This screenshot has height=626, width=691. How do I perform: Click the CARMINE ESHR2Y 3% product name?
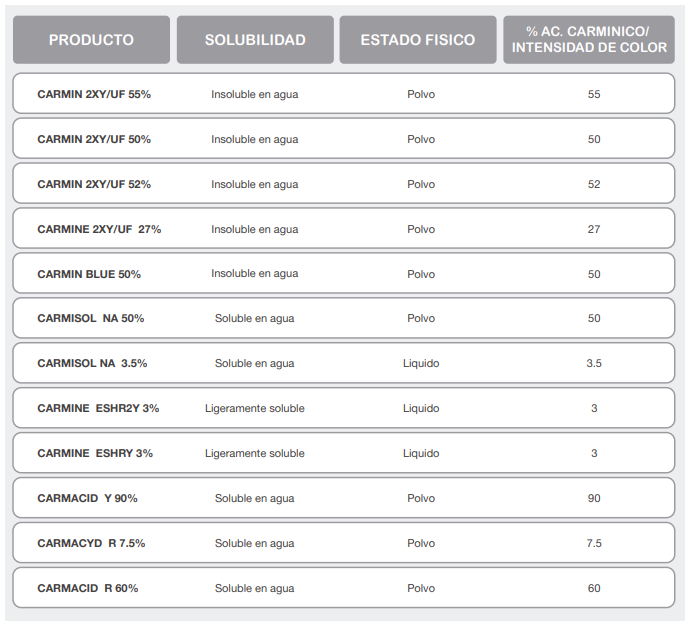coord(98,408)
